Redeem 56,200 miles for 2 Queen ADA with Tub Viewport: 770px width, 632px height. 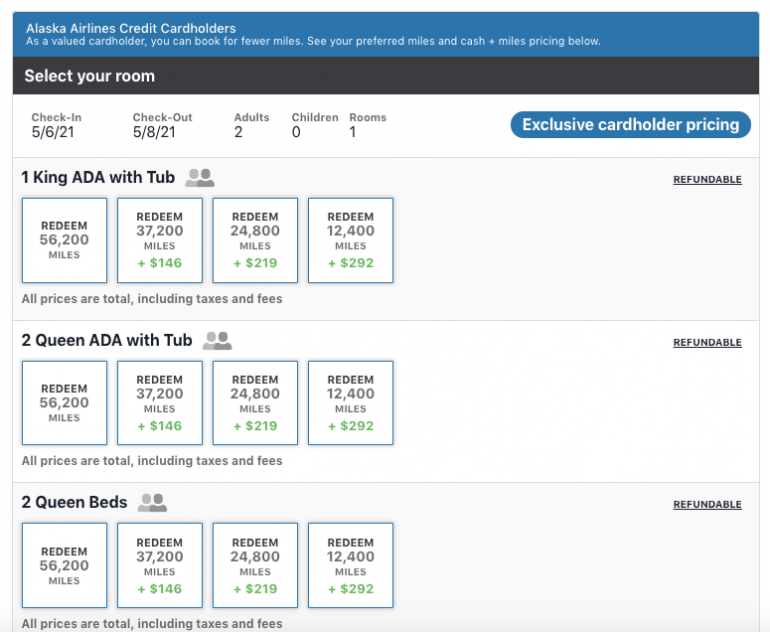pyautogui.click(x=64, y=403)
